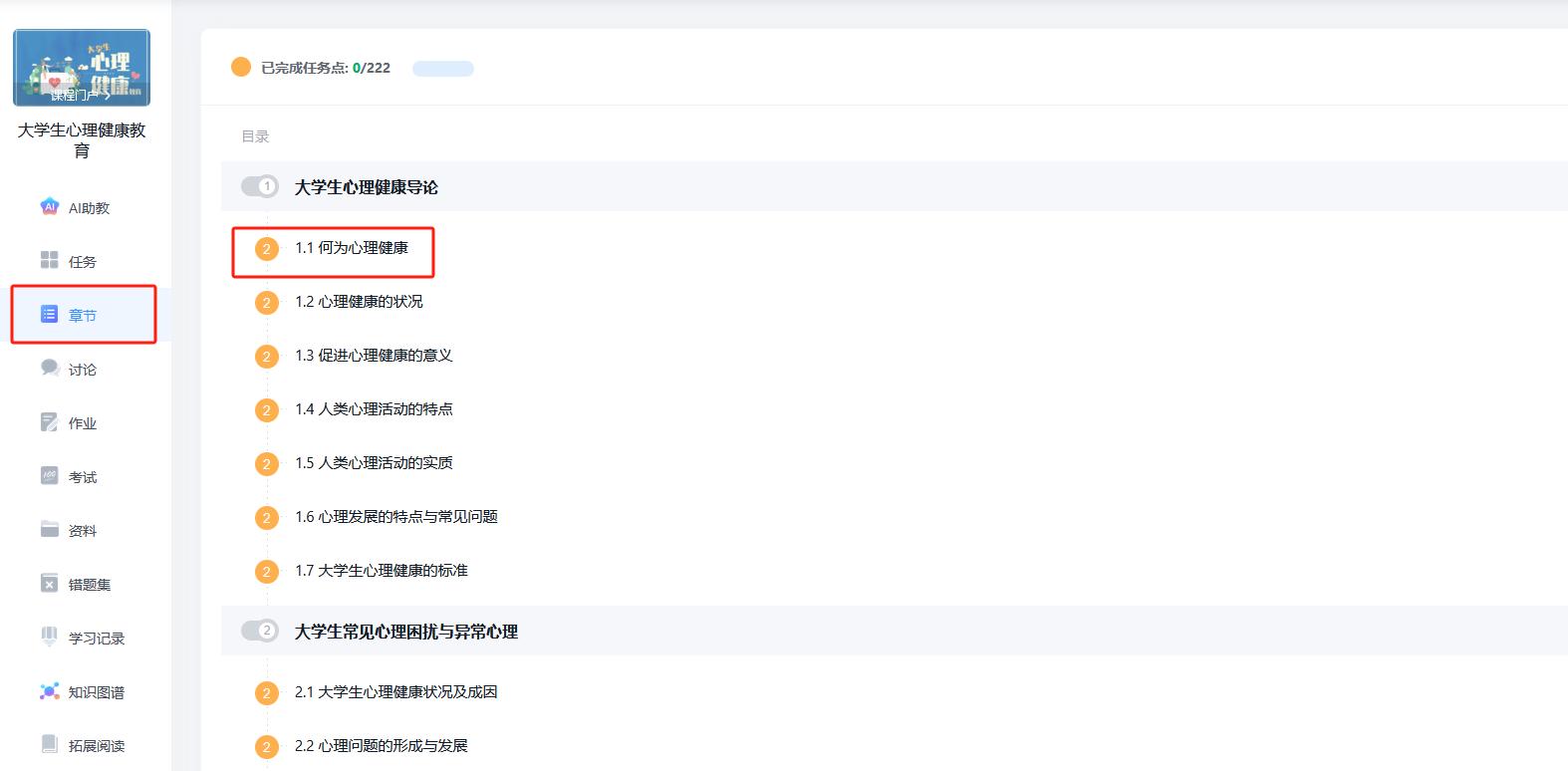Open lesson 1.4 人类心理活动的特点

click(x=374, y=409)
